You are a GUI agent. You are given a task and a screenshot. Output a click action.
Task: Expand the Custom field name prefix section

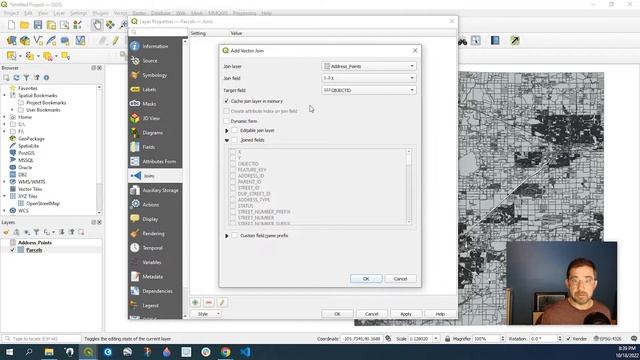coord(227,236)
